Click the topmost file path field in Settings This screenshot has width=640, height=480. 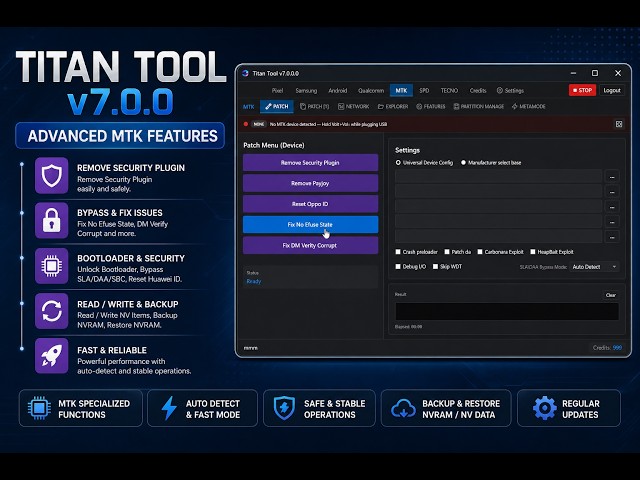tap(499, 176)
